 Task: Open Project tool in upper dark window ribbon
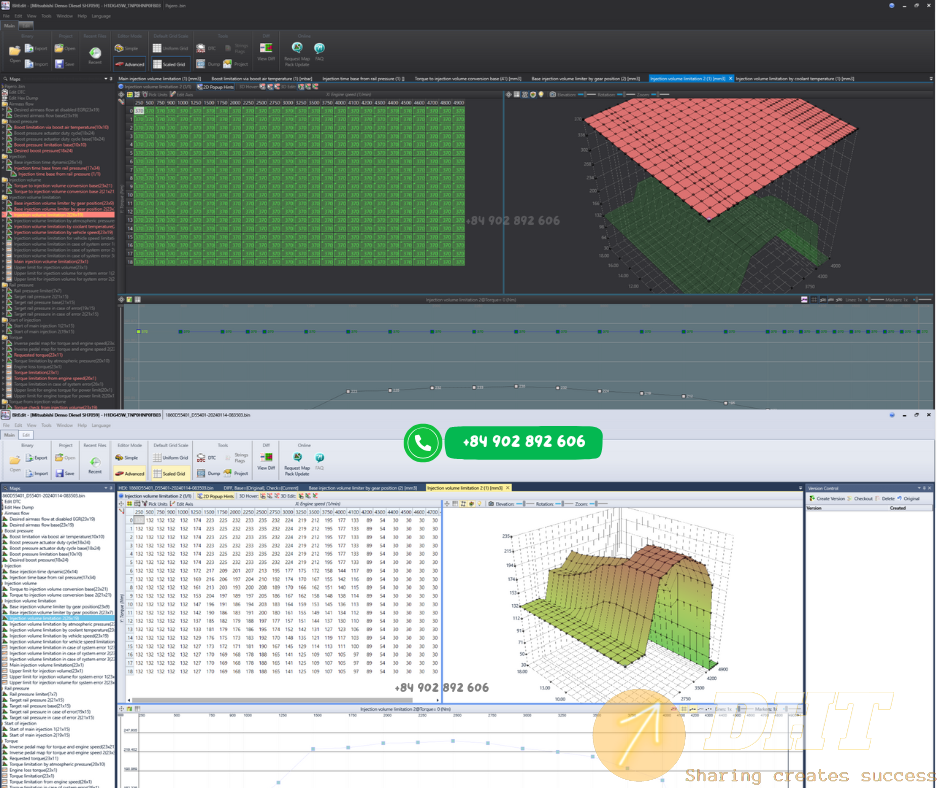coord(236,64)
